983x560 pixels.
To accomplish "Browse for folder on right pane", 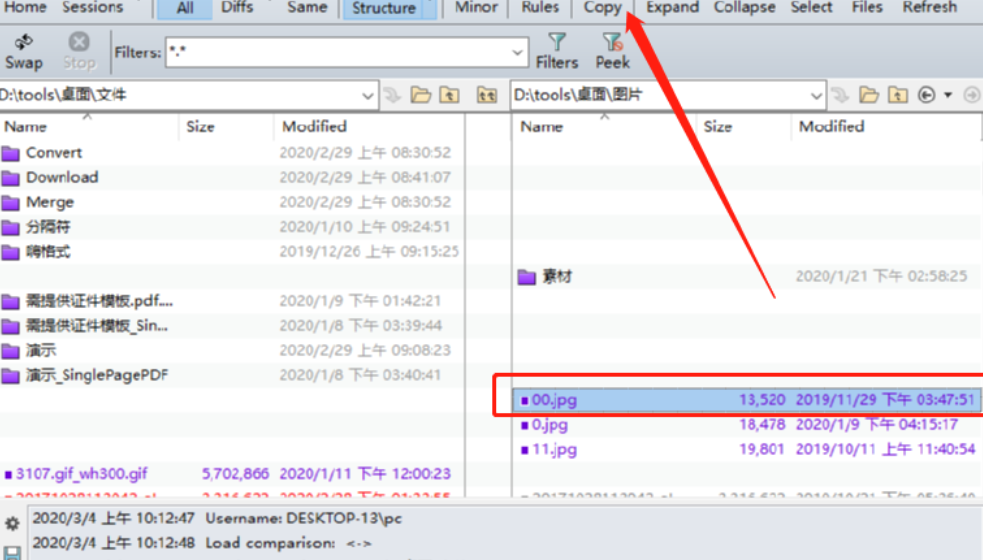I will tap(869, 95).
